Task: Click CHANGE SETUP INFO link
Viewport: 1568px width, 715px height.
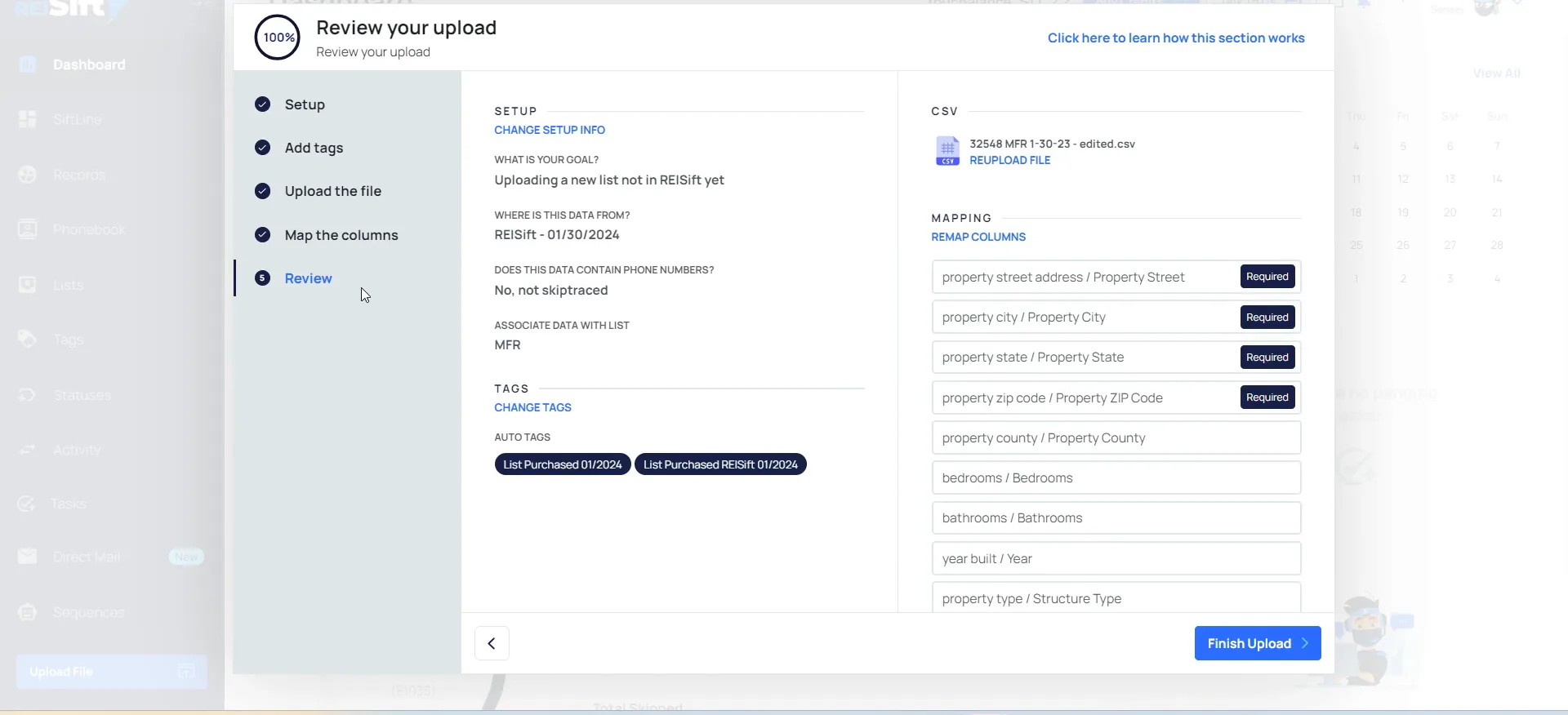Action: click(x=550, y=130)
